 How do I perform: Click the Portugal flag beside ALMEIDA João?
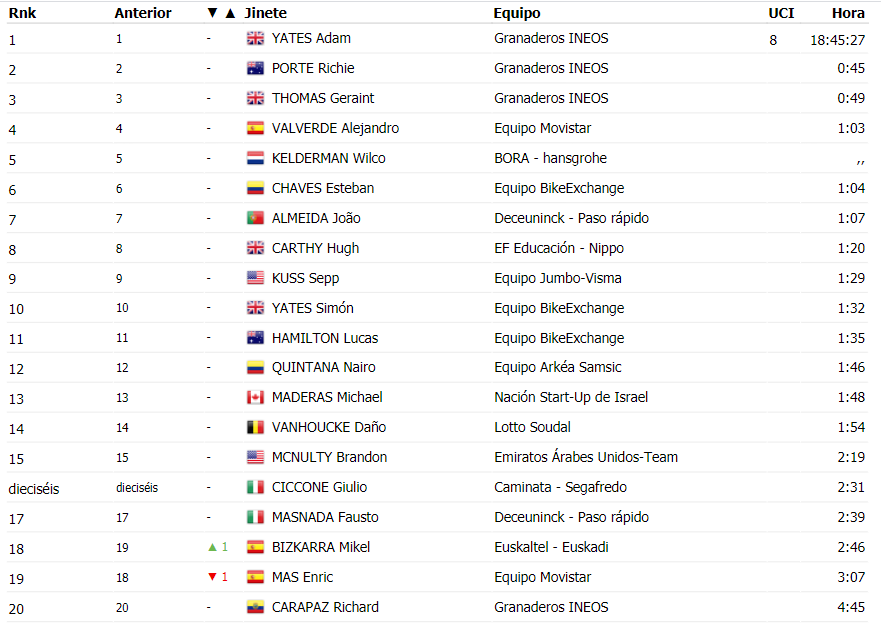pos(255,218)
